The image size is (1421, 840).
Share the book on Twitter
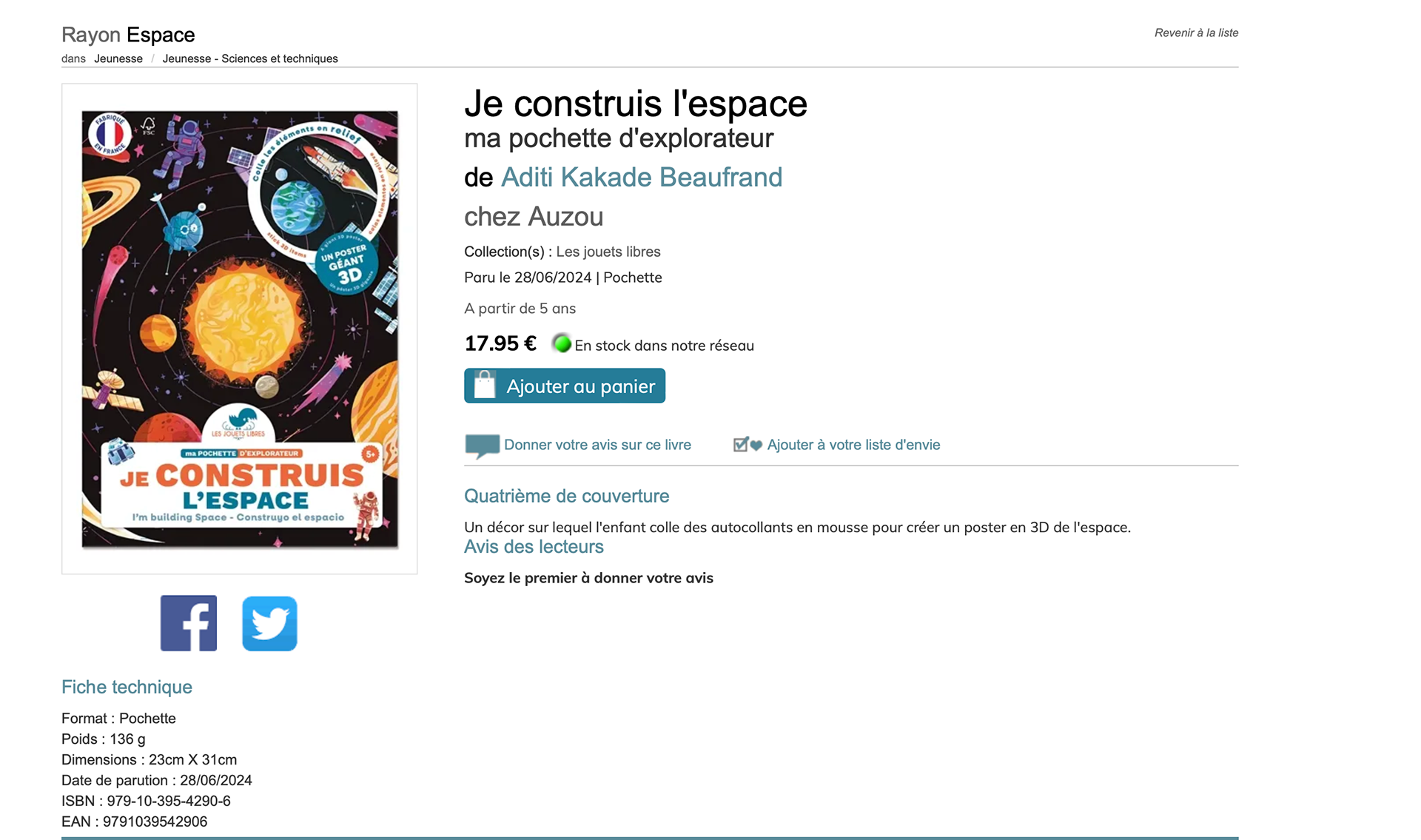(269, 623)
